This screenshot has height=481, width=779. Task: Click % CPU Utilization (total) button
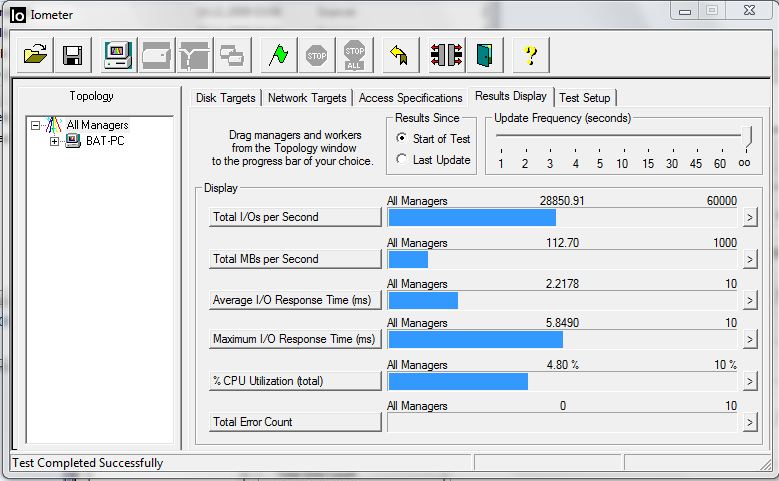[295, 381]
